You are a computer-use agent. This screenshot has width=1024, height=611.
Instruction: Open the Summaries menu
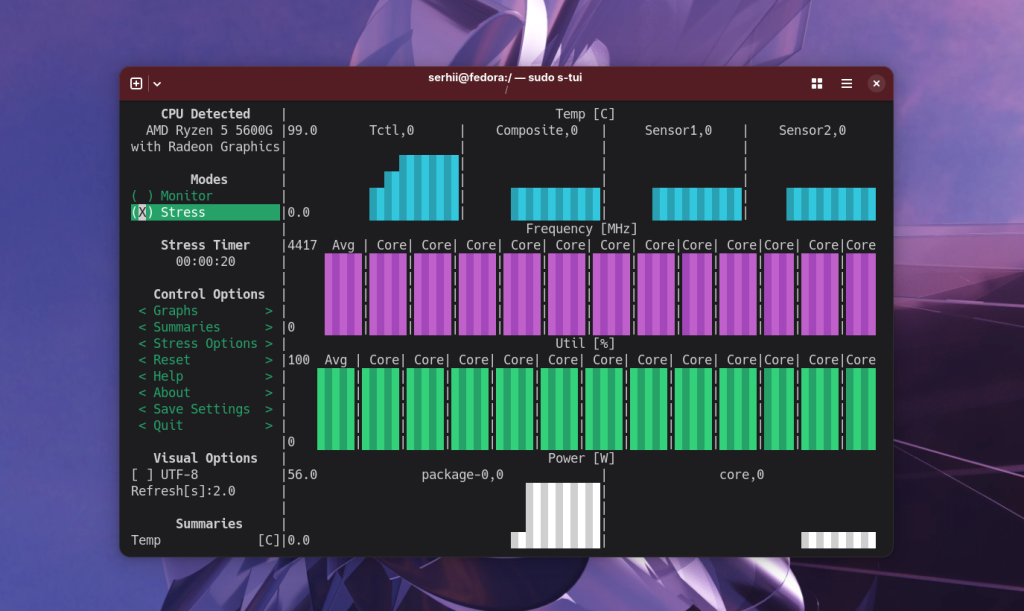pos(187,327)
